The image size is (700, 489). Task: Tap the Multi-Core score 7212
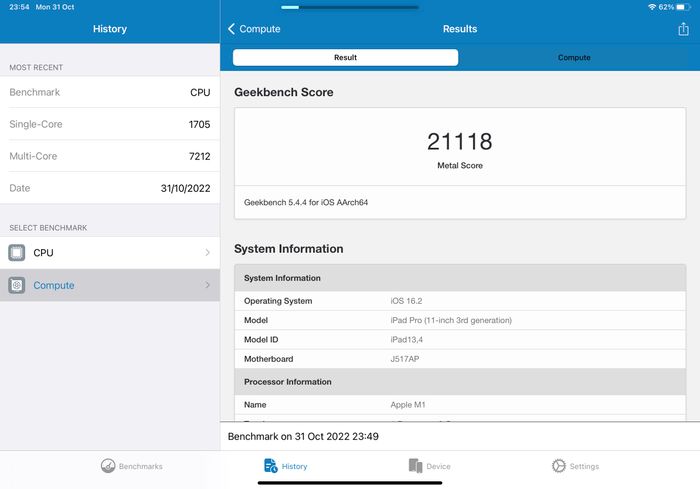tap(199, 156)
